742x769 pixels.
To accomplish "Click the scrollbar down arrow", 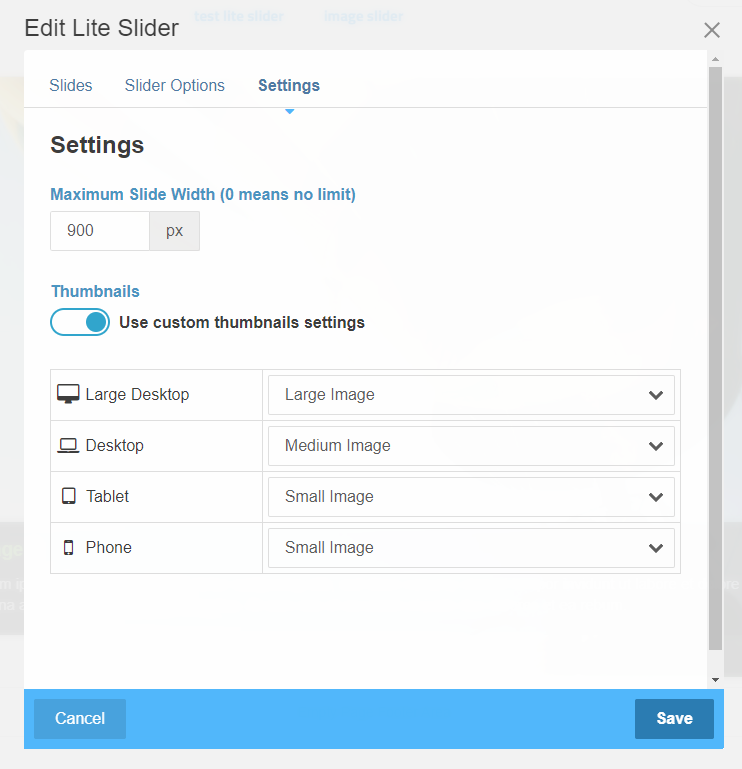I will coord(714,680).
